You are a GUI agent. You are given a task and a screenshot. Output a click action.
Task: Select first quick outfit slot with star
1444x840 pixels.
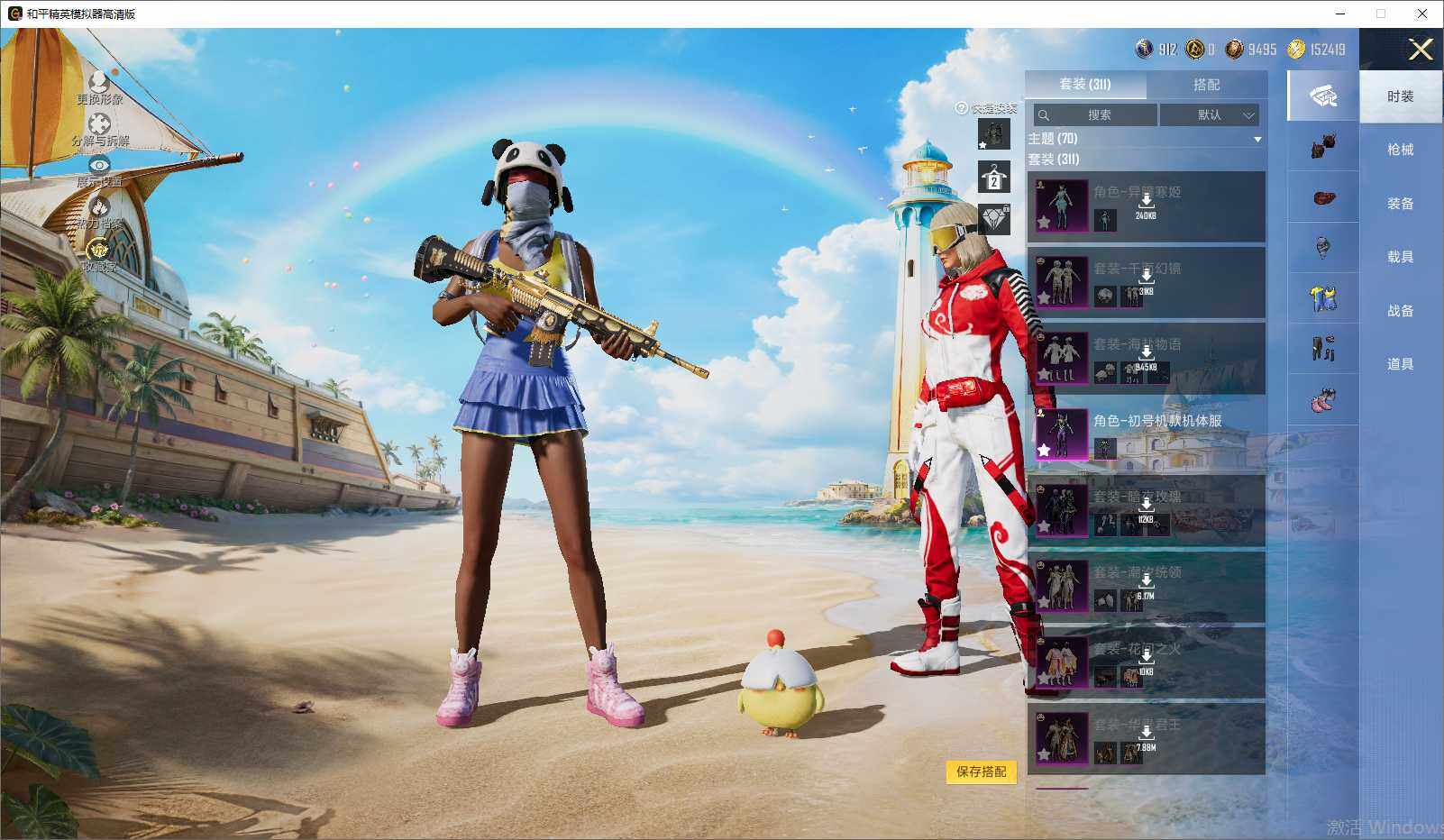994,134
